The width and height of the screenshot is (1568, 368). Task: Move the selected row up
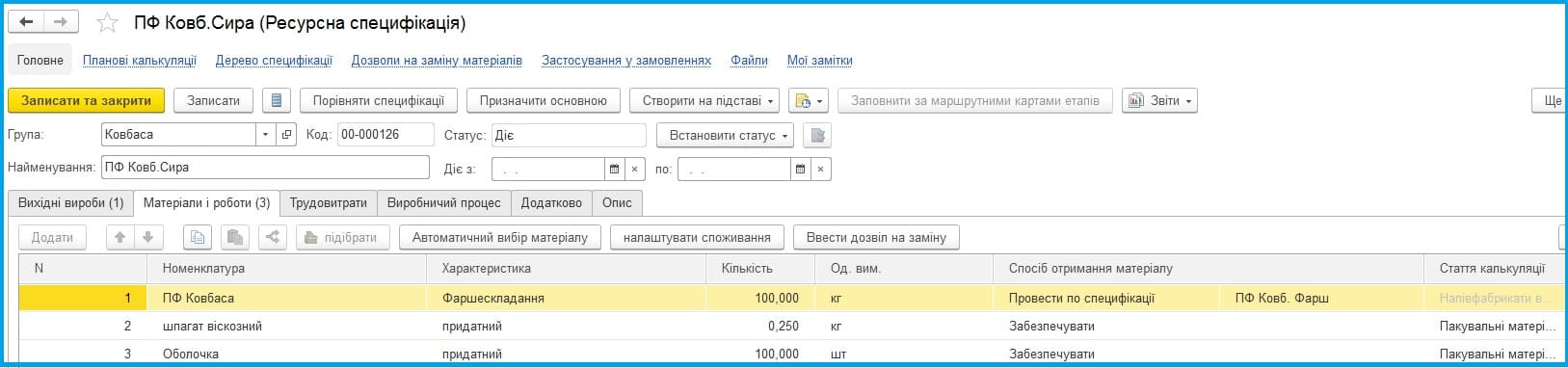[120, 237]
